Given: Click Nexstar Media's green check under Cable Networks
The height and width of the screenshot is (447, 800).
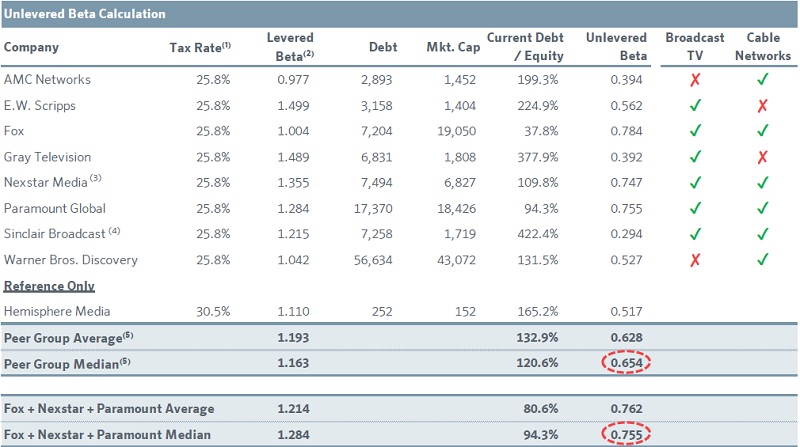Looking at the screenshot, I should point(764,182).
